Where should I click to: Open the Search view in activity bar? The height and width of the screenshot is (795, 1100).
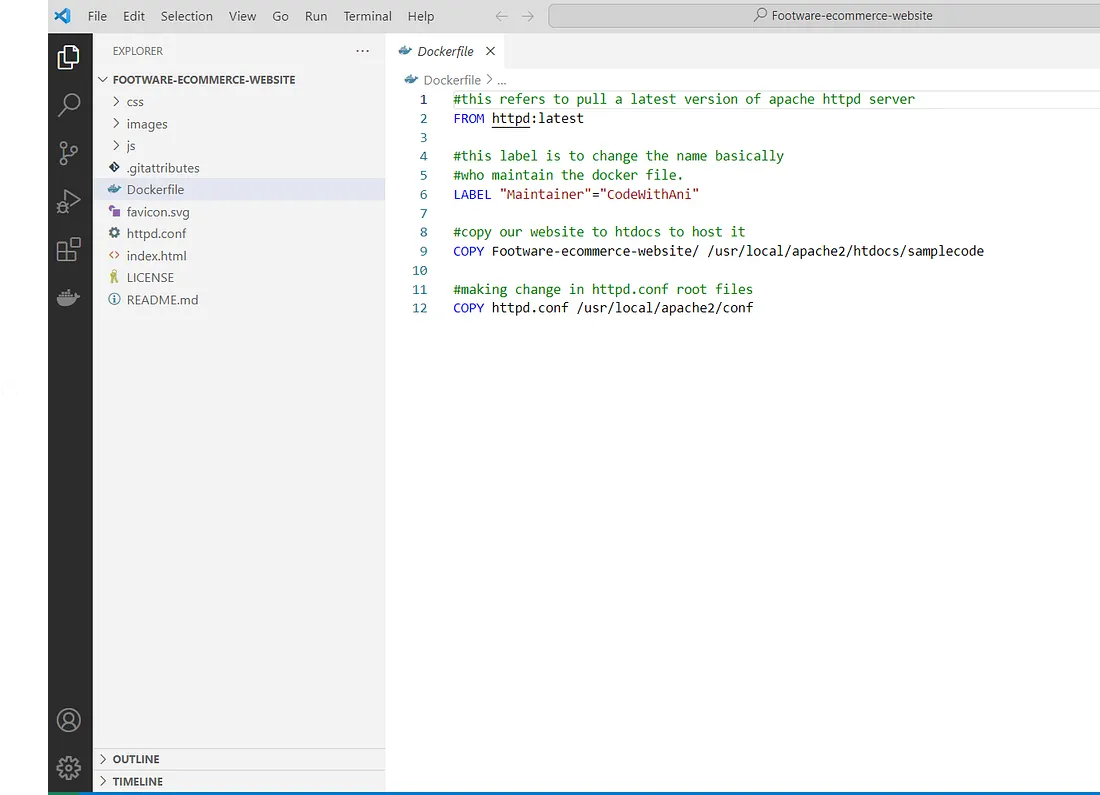(68, 105)
